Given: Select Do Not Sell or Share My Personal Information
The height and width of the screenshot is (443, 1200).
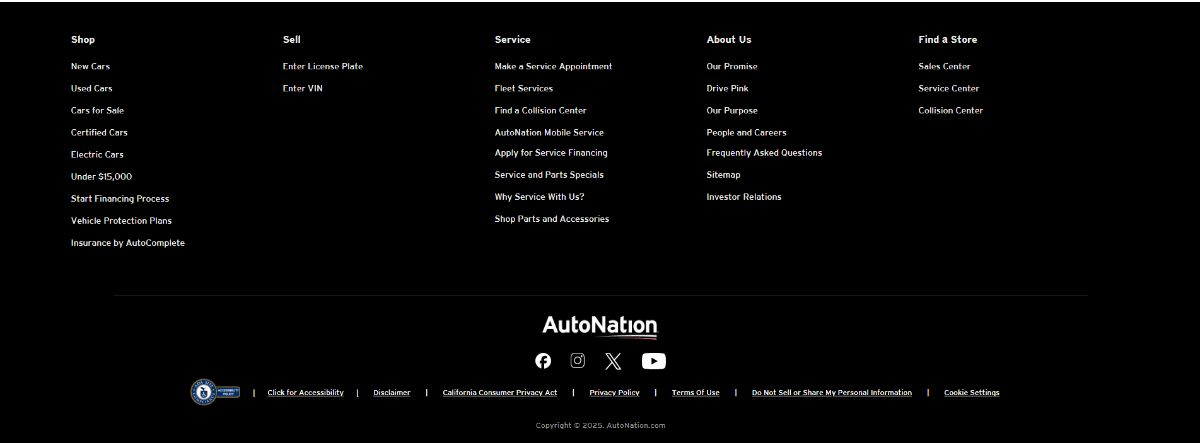Looking at the screenshot, I should (832, 393).
